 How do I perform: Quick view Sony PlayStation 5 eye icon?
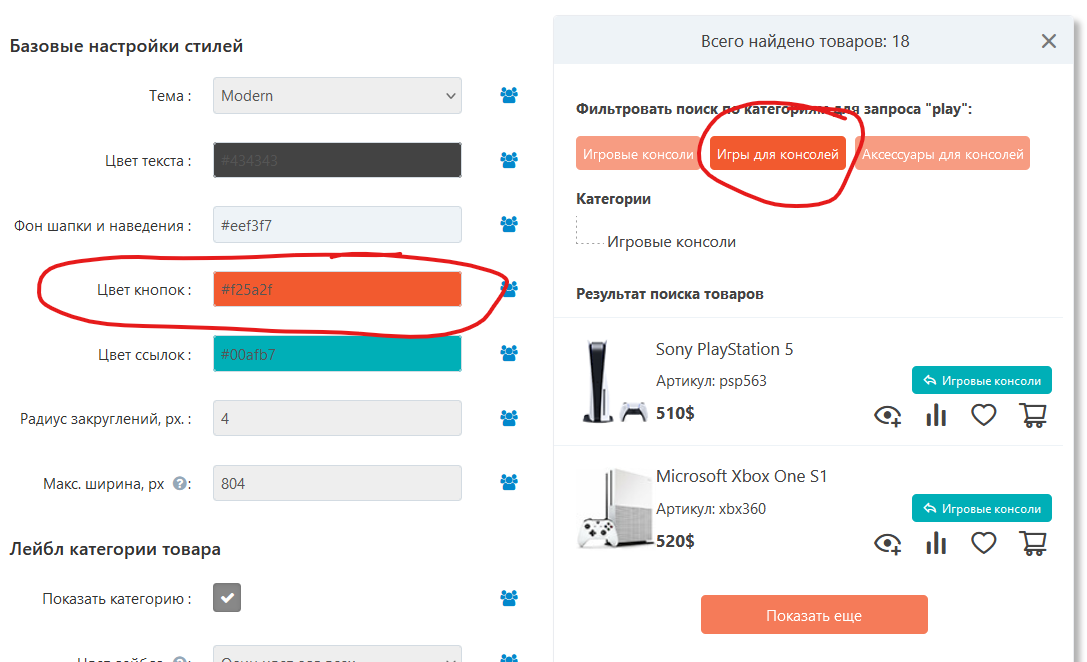[888, 415]
